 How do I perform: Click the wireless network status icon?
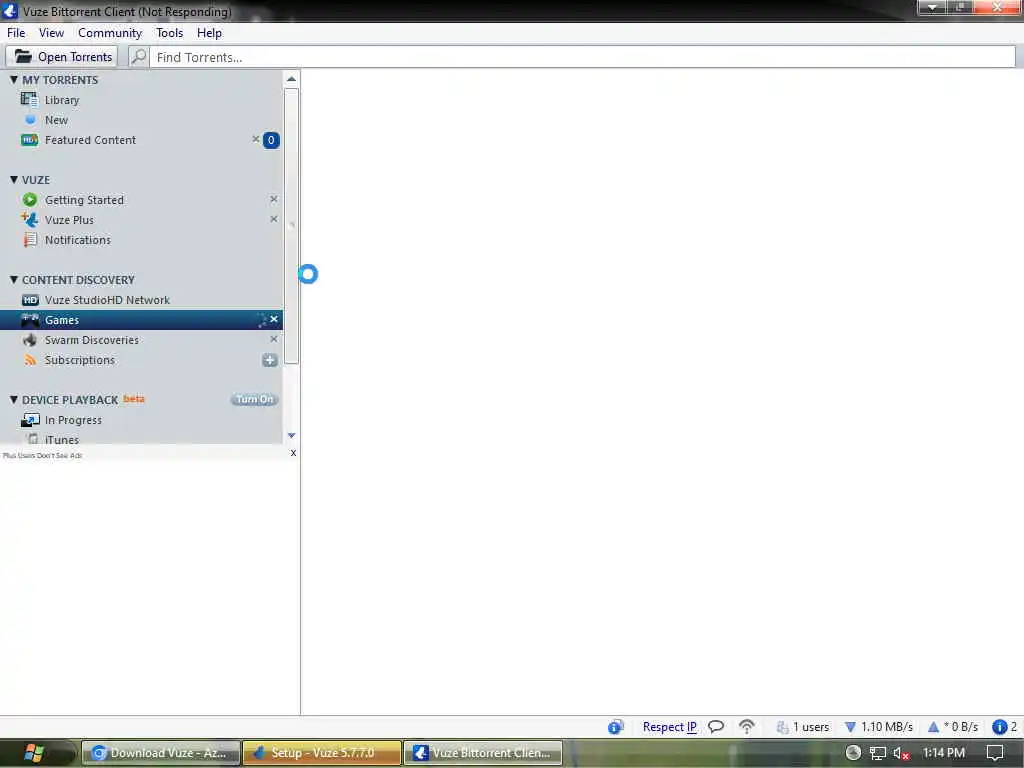pyautogui.click(x=746, y=726)
